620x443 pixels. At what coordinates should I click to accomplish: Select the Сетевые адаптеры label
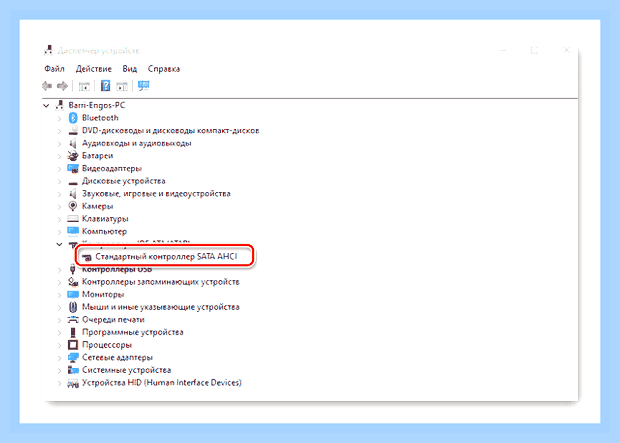(117, 358)
